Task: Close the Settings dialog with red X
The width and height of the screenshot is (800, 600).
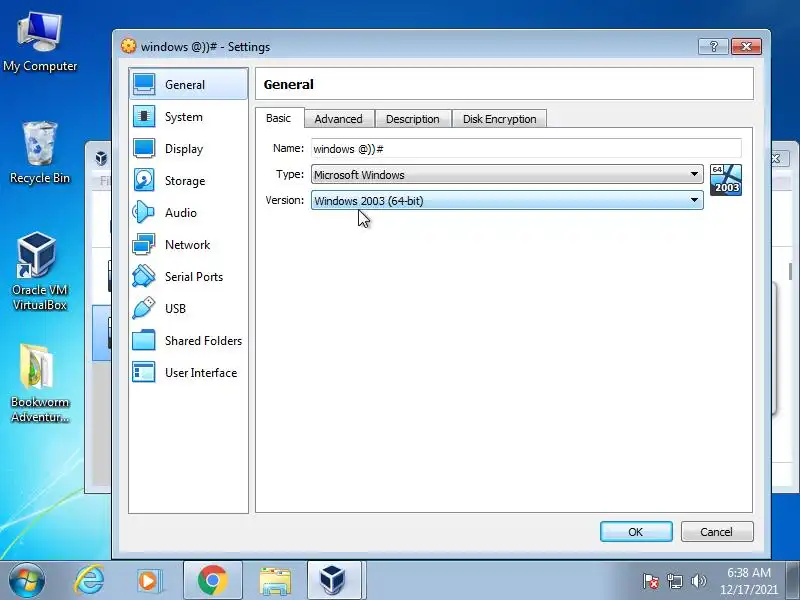Action: [x=746, y=46]
